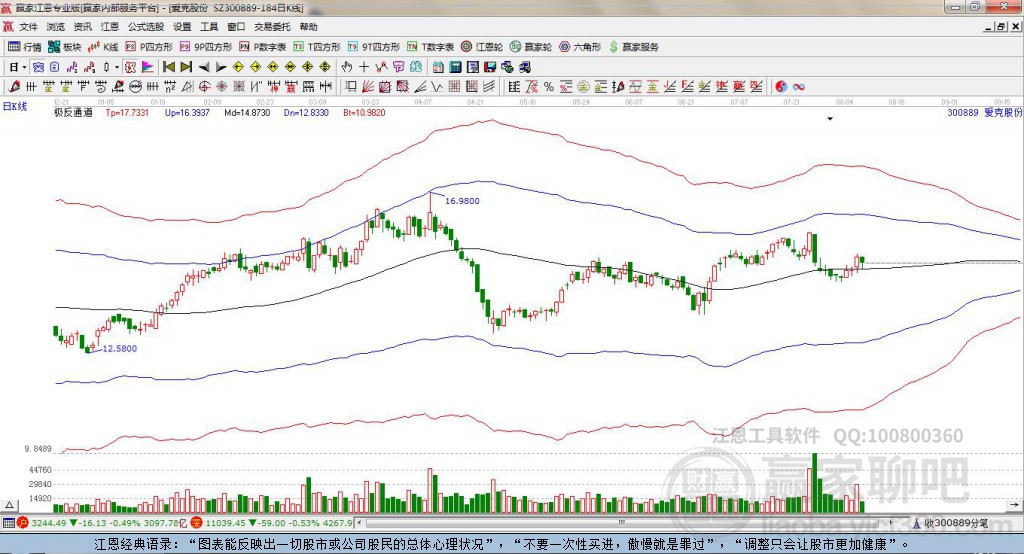This screenshot has height=554, width=1024.
Task: Select the hand pan tool
Action: point(347,67)
